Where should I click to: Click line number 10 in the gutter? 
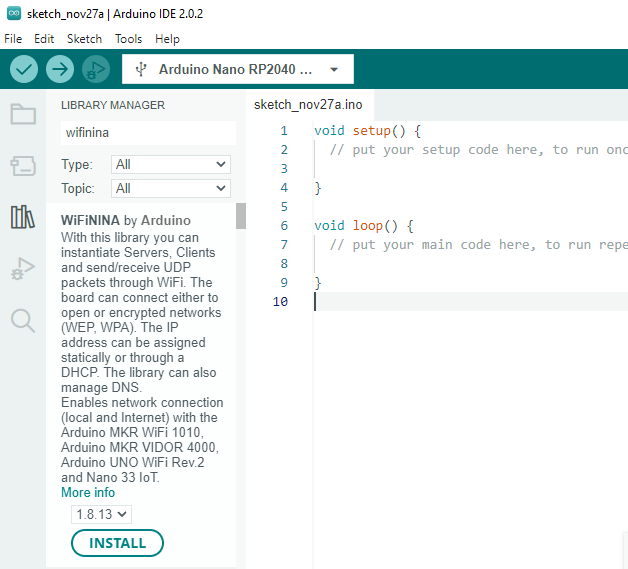click(x=280, y=302)
